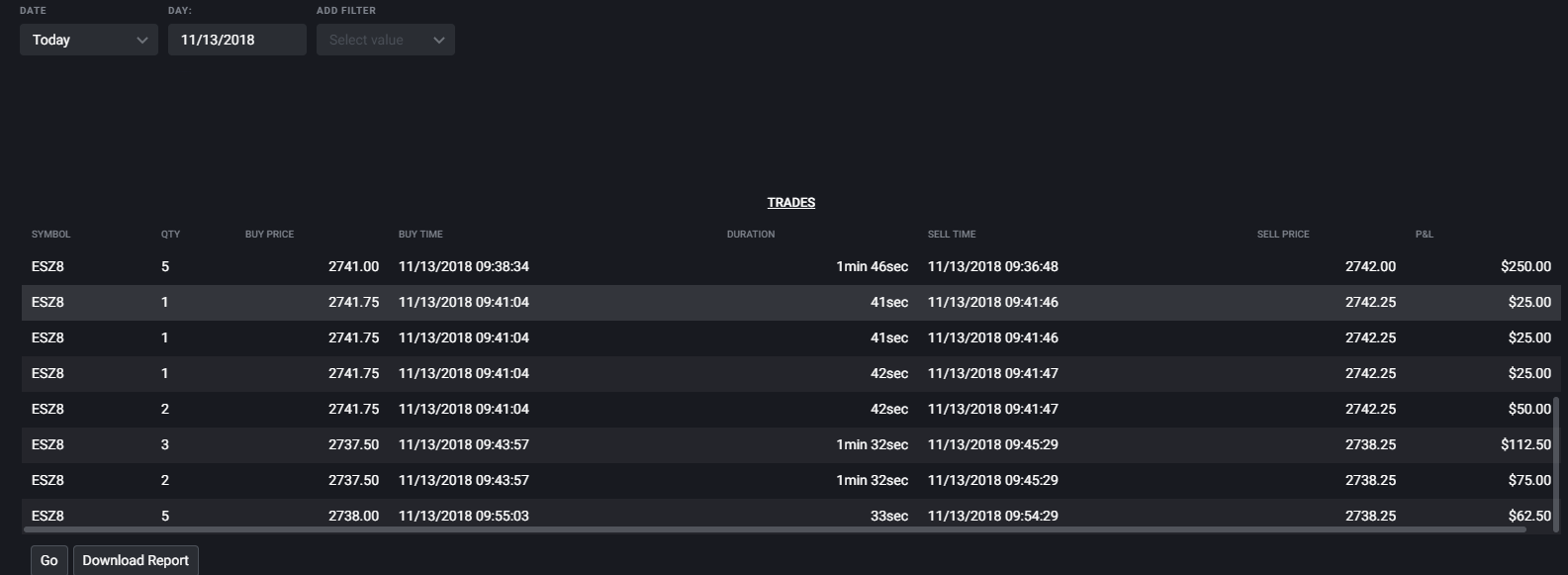Sort by the SYMBOL column header

[51, 235]
